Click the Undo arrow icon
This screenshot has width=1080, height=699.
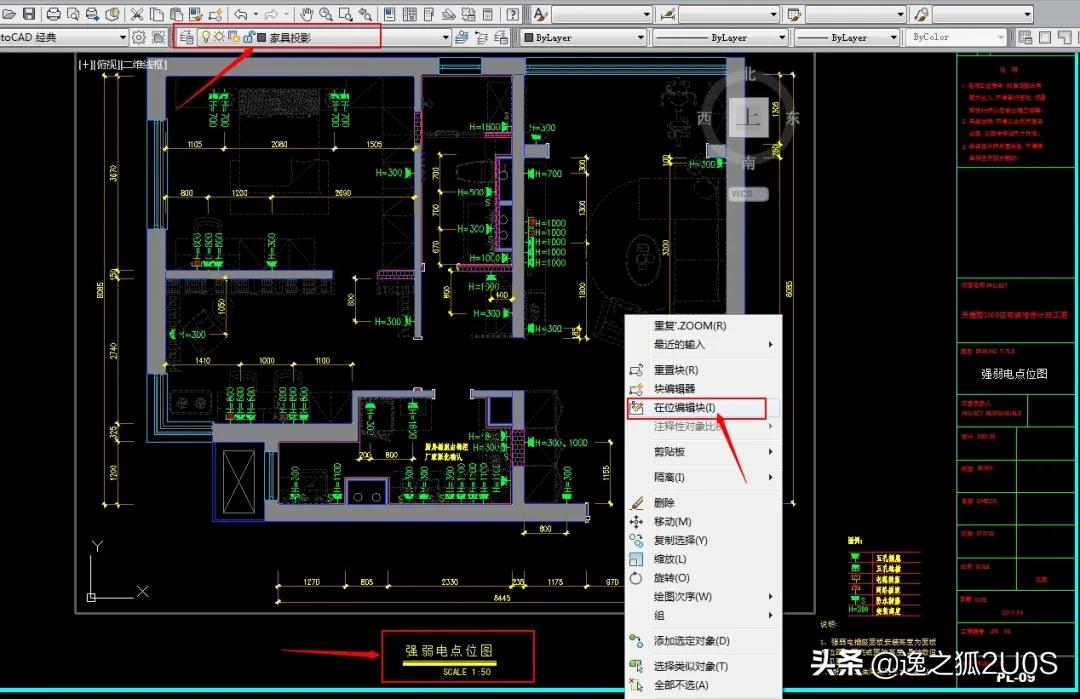click(x=240, y=14)
